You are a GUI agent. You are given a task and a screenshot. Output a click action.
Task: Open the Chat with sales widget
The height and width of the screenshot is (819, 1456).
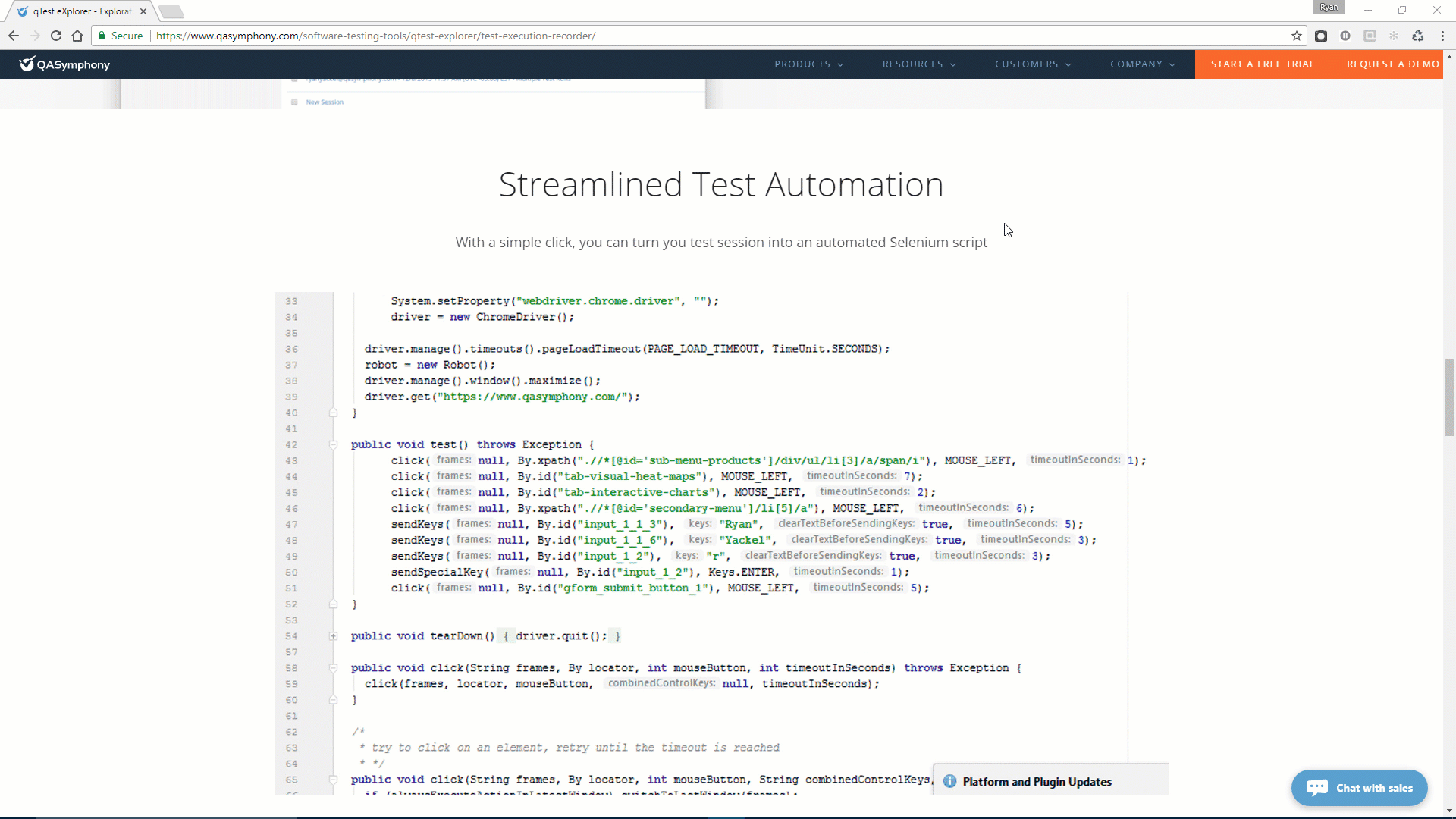pyautogui.click(x=1359, y=788)
